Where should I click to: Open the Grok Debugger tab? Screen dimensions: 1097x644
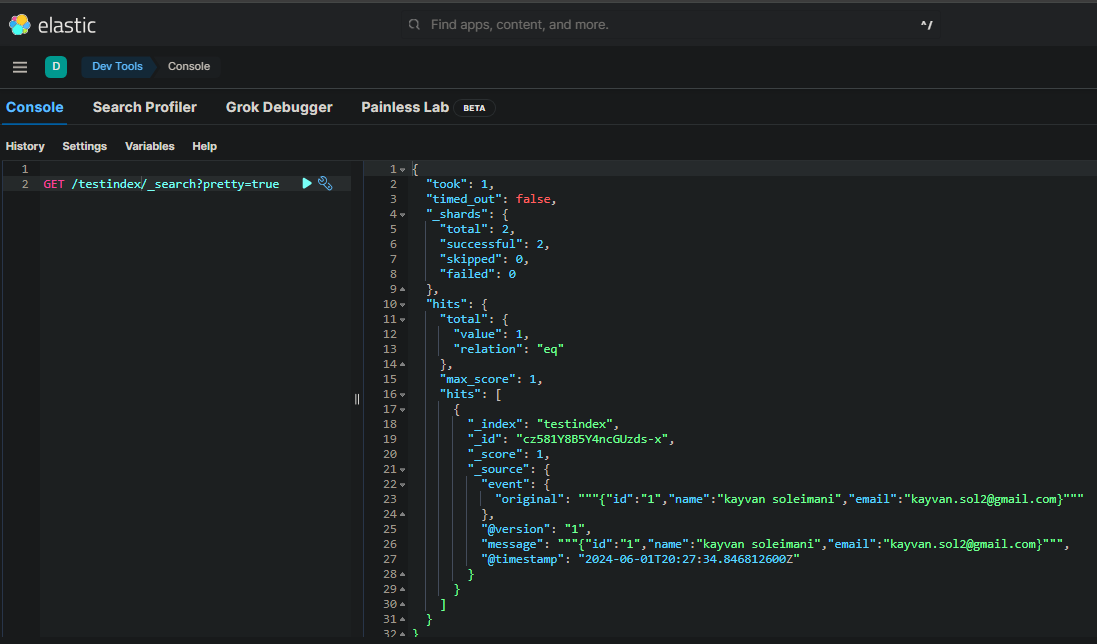point(279,107)
